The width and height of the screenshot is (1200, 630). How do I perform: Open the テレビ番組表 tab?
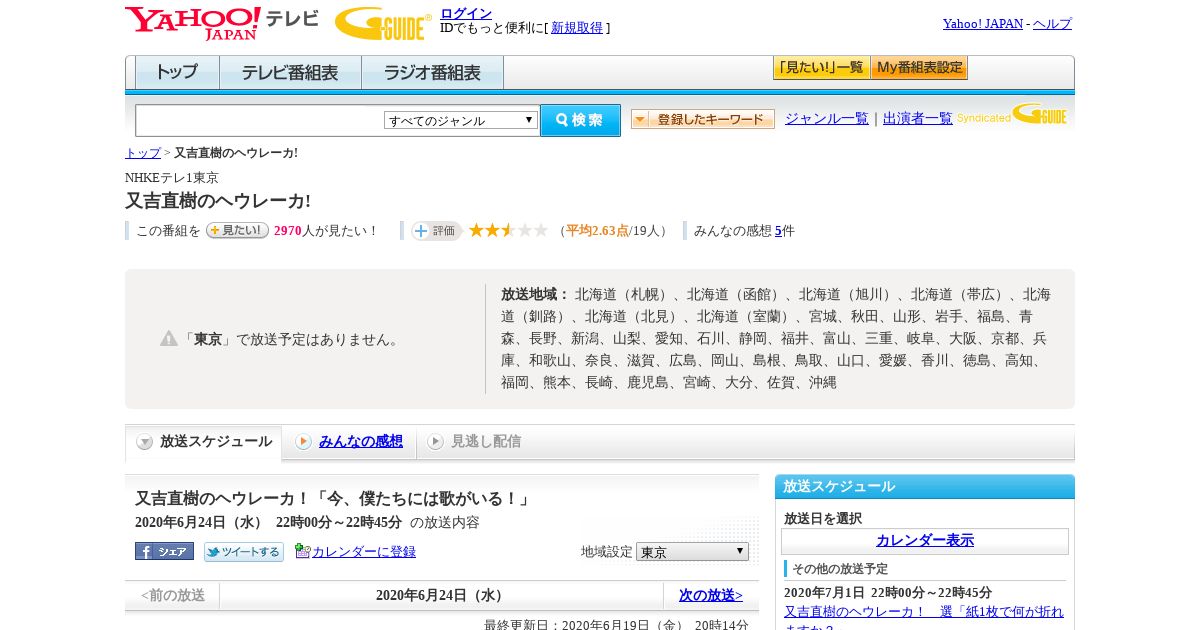pos(290,73)
